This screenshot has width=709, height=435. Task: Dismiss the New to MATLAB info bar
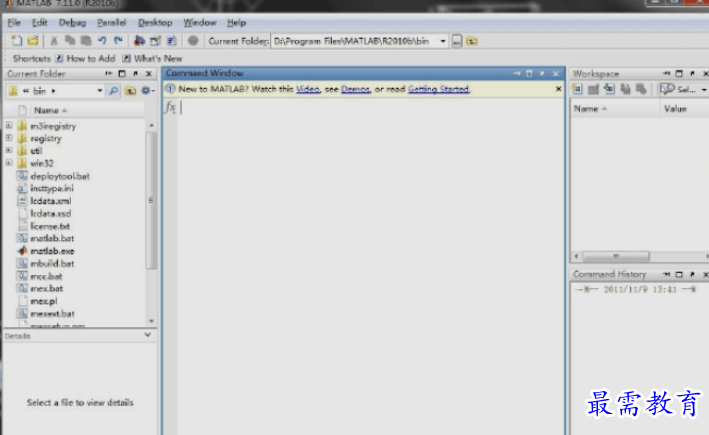558,89
